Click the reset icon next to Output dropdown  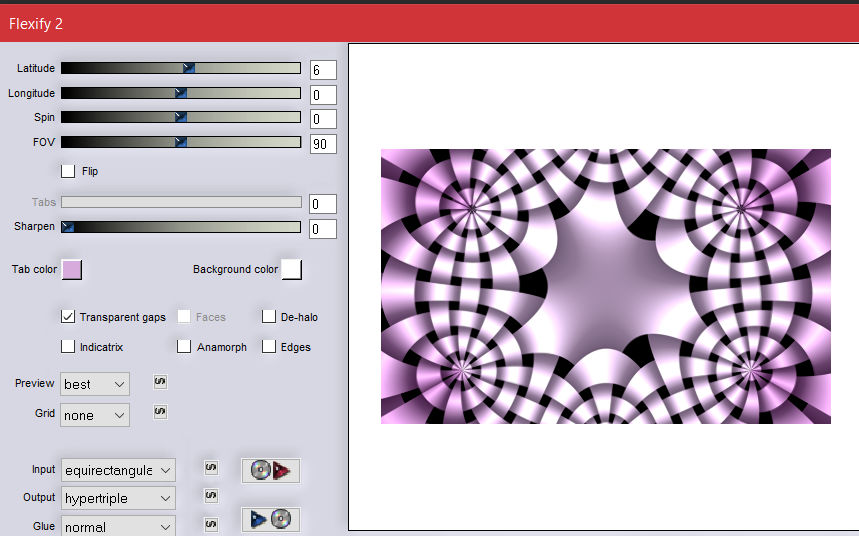point(211,496)
